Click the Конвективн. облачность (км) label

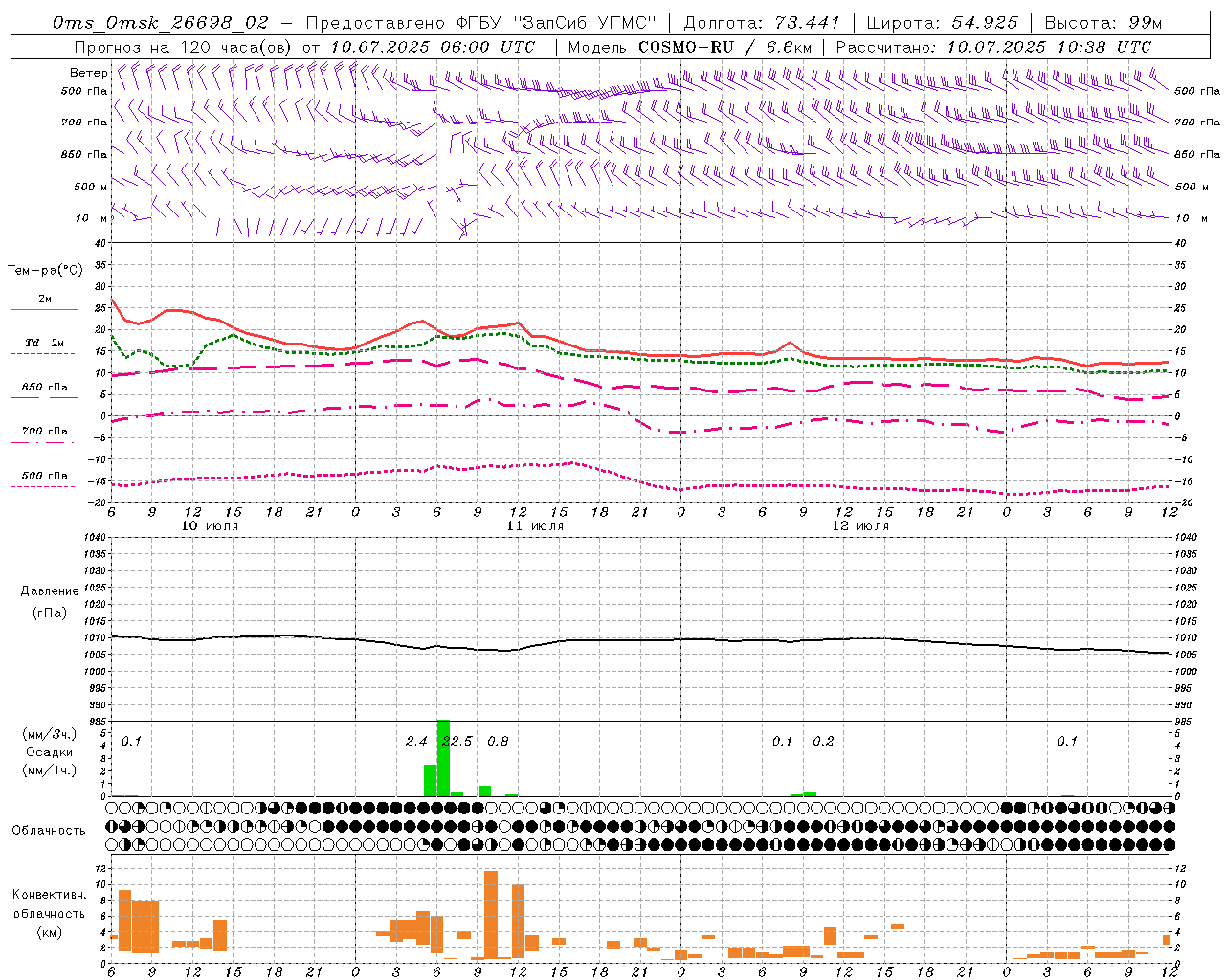tap(49, 913)
